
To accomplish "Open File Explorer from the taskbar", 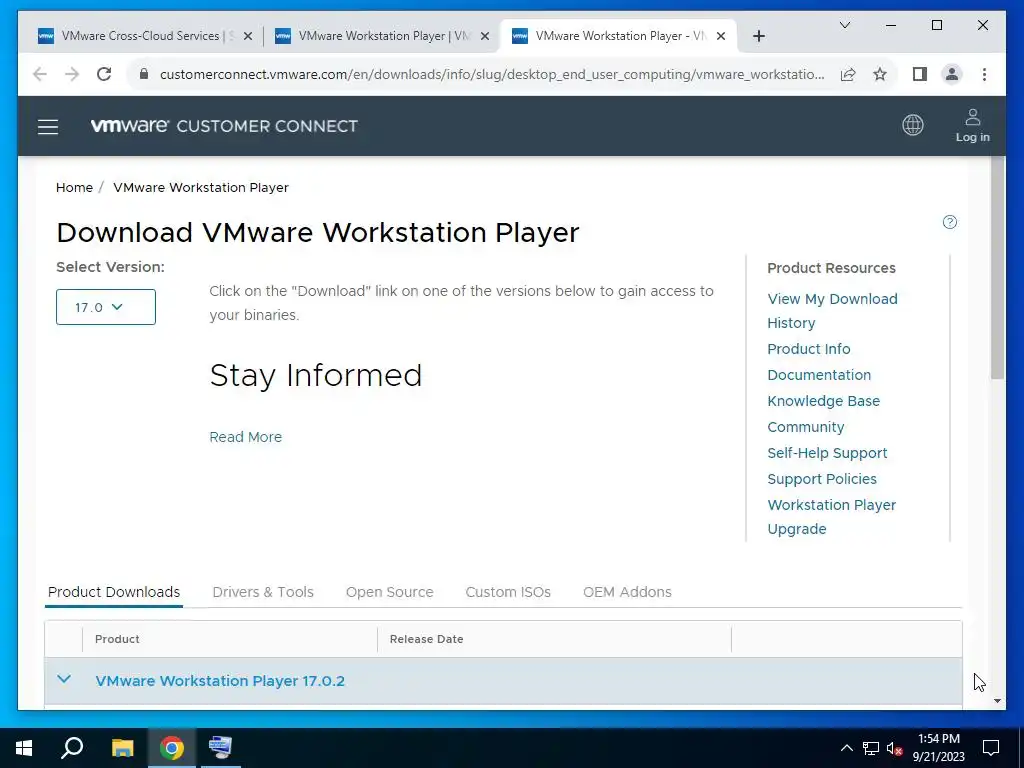I will pyautogui.click(x=122, y=748).
